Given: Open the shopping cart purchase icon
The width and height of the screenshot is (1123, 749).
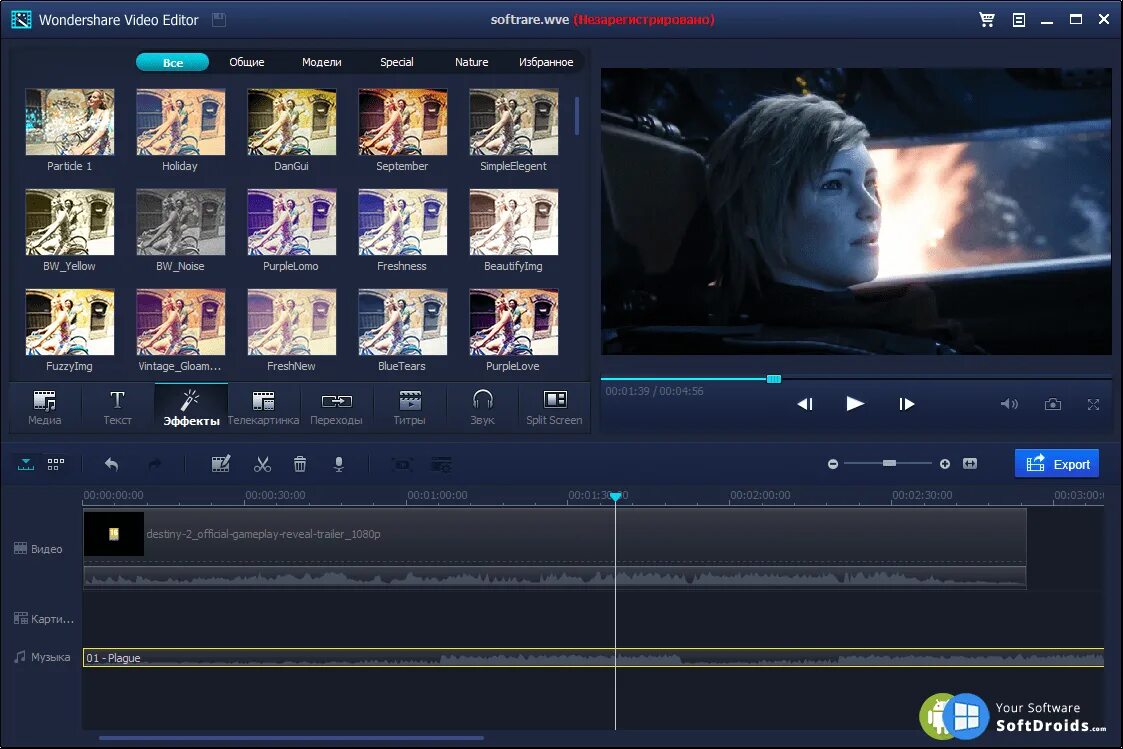Looking at the screenshot, I should (987, 19).
